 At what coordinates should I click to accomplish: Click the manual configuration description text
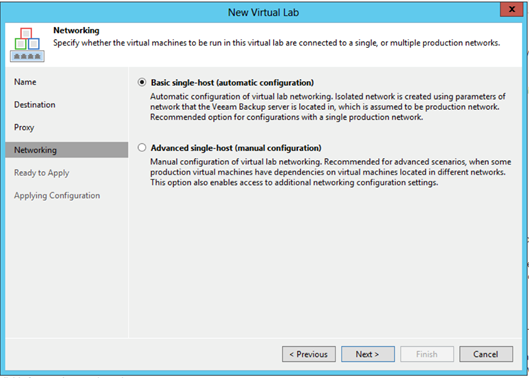[331, 172]
